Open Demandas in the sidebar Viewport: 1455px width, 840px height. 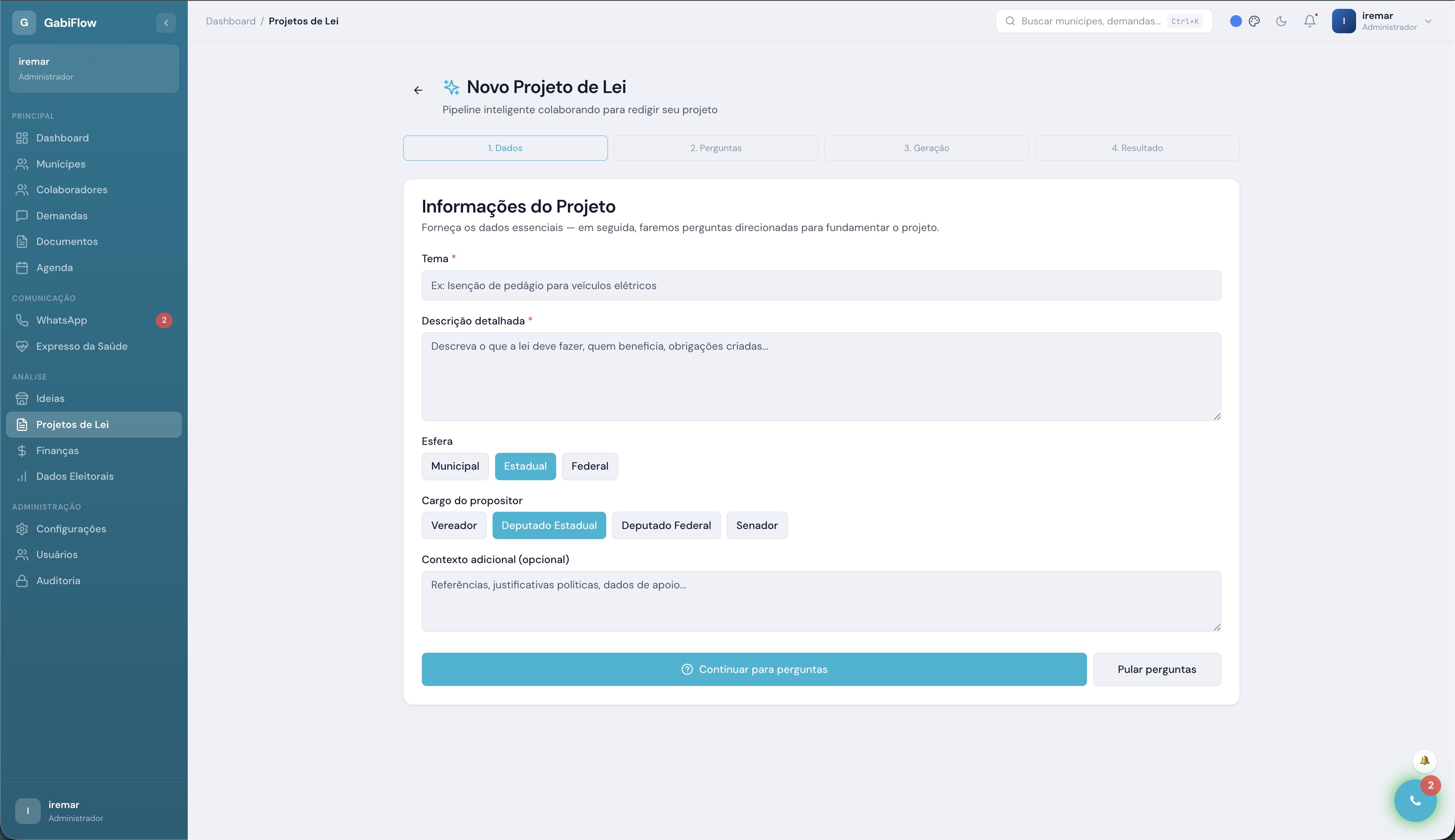tap(93, 216)
